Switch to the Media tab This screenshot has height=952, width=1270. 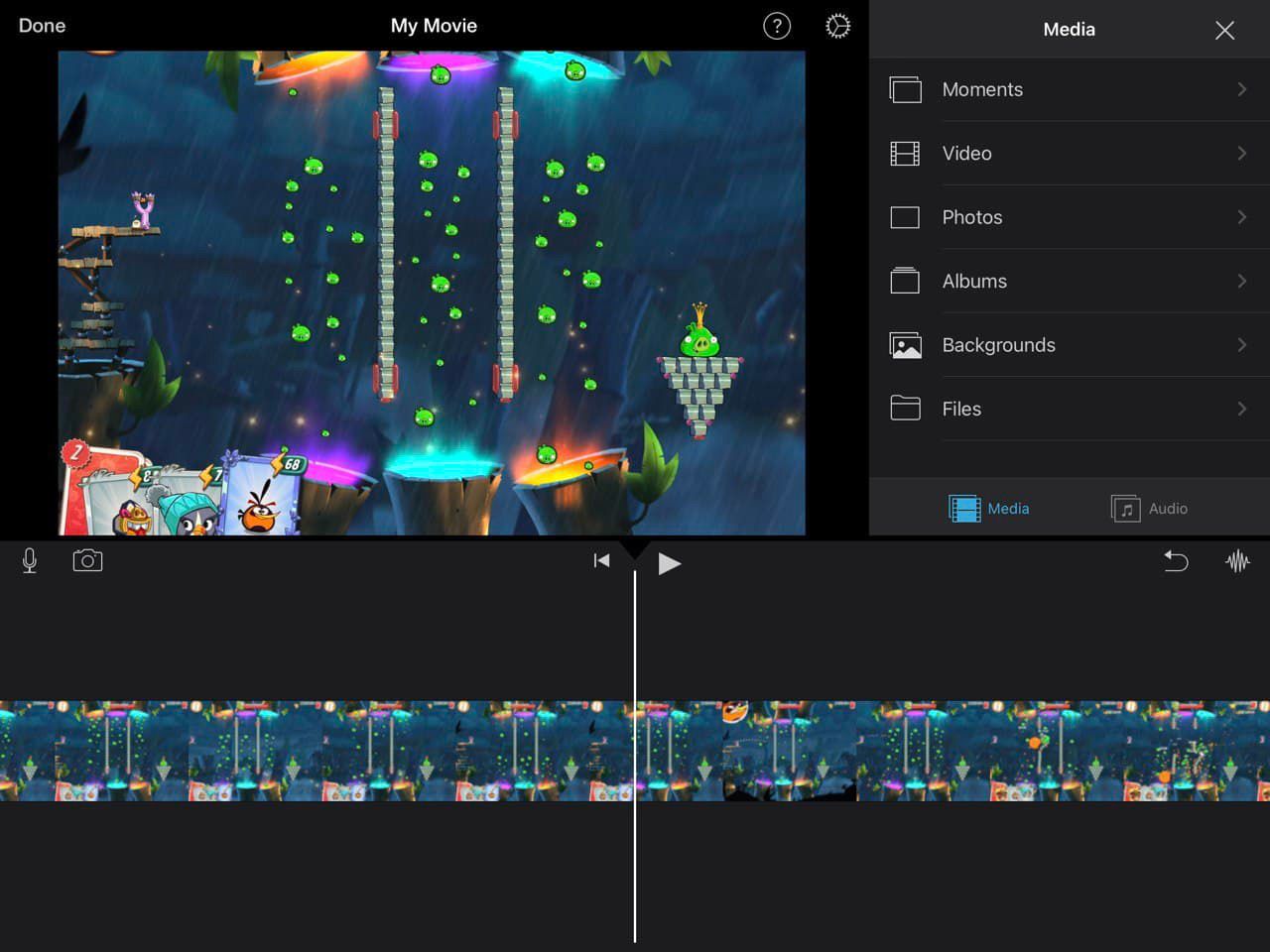[x=989, y=509]
